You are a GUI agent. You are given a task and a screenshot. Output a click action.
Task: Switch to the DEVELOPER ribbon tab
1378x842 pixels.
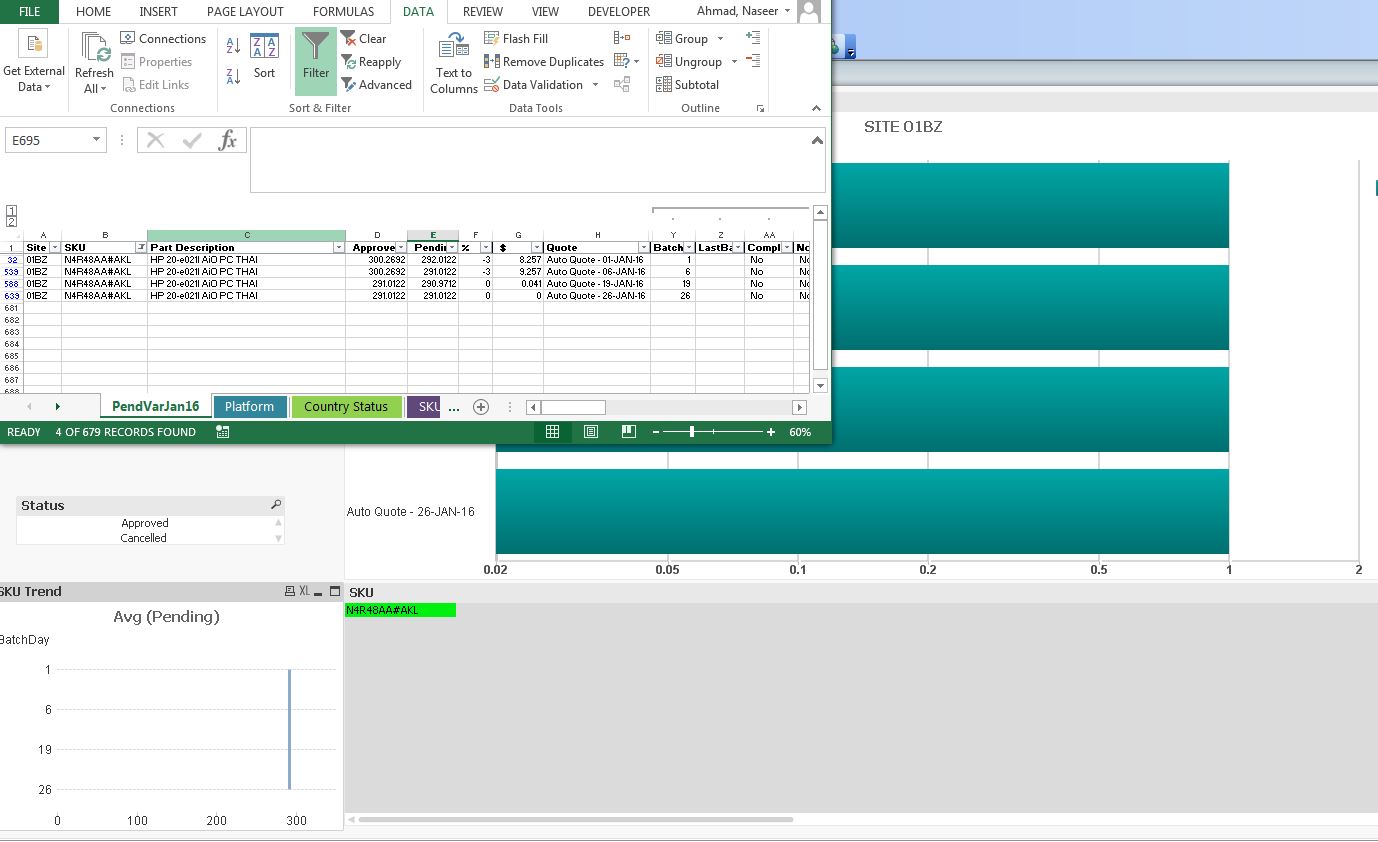tap(619, 12)
